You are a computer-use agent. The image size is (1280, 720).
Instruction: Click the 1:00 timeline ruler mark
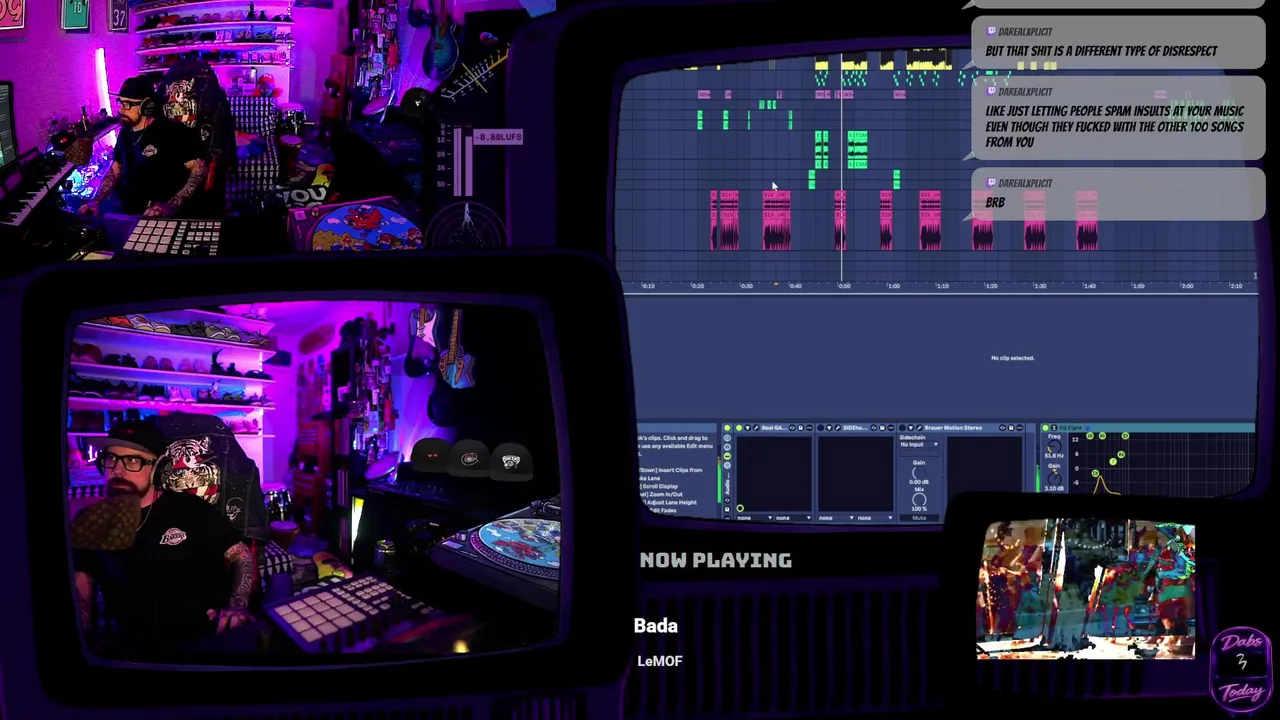point(893,286)
